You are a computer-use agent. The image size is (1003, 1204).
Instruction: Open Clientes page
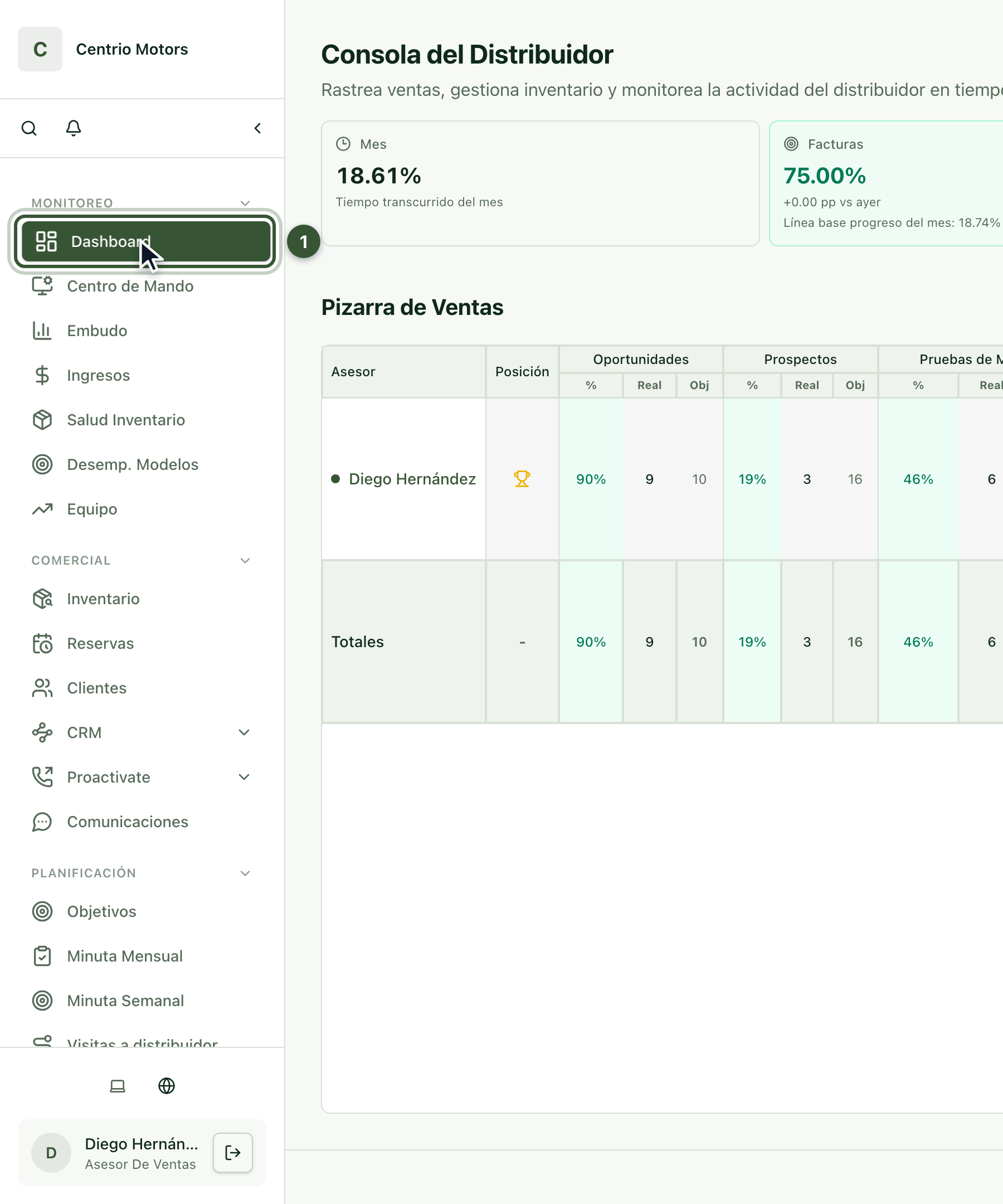tap(142, 688)
